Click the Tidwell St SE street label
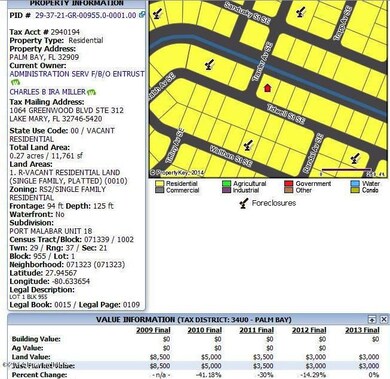390x379 pixels. pyautogui.click(x=286, y=114)
